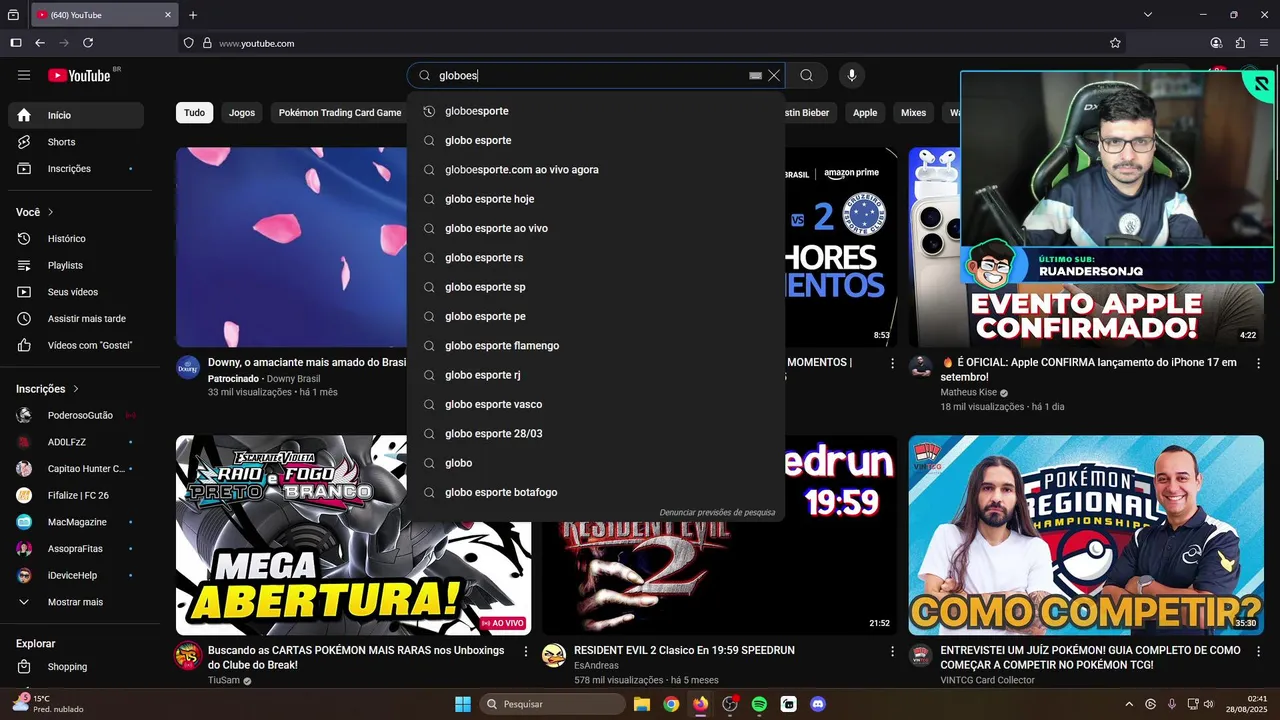Open more options for iPhone 17 video
The width and height of the screenshot is (1280, 720).
[x=1258, y=363]
